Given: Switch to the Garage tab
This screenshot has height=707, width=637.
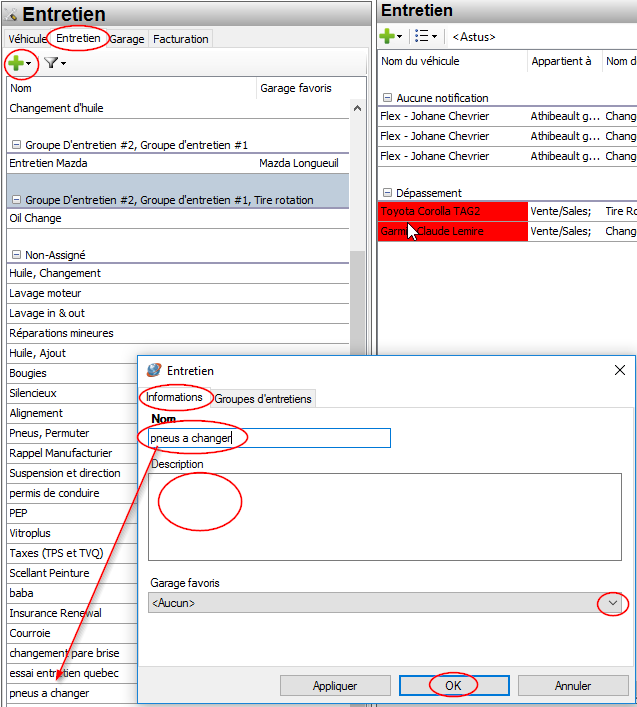Looking at the screenshot, I should (127, 39).
